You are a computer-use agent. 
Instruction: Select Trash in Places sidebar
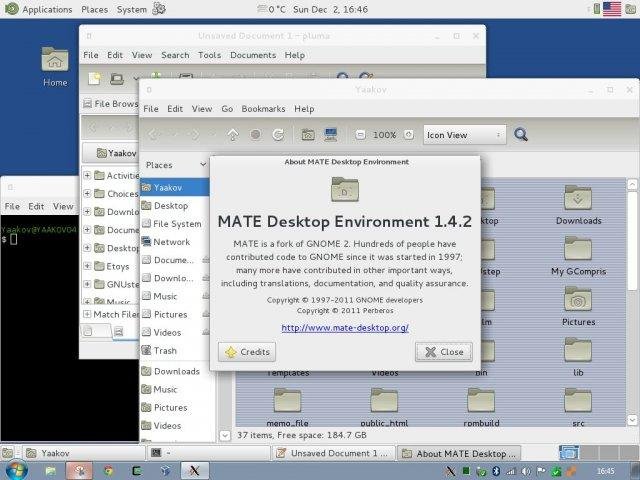(159, 351)
